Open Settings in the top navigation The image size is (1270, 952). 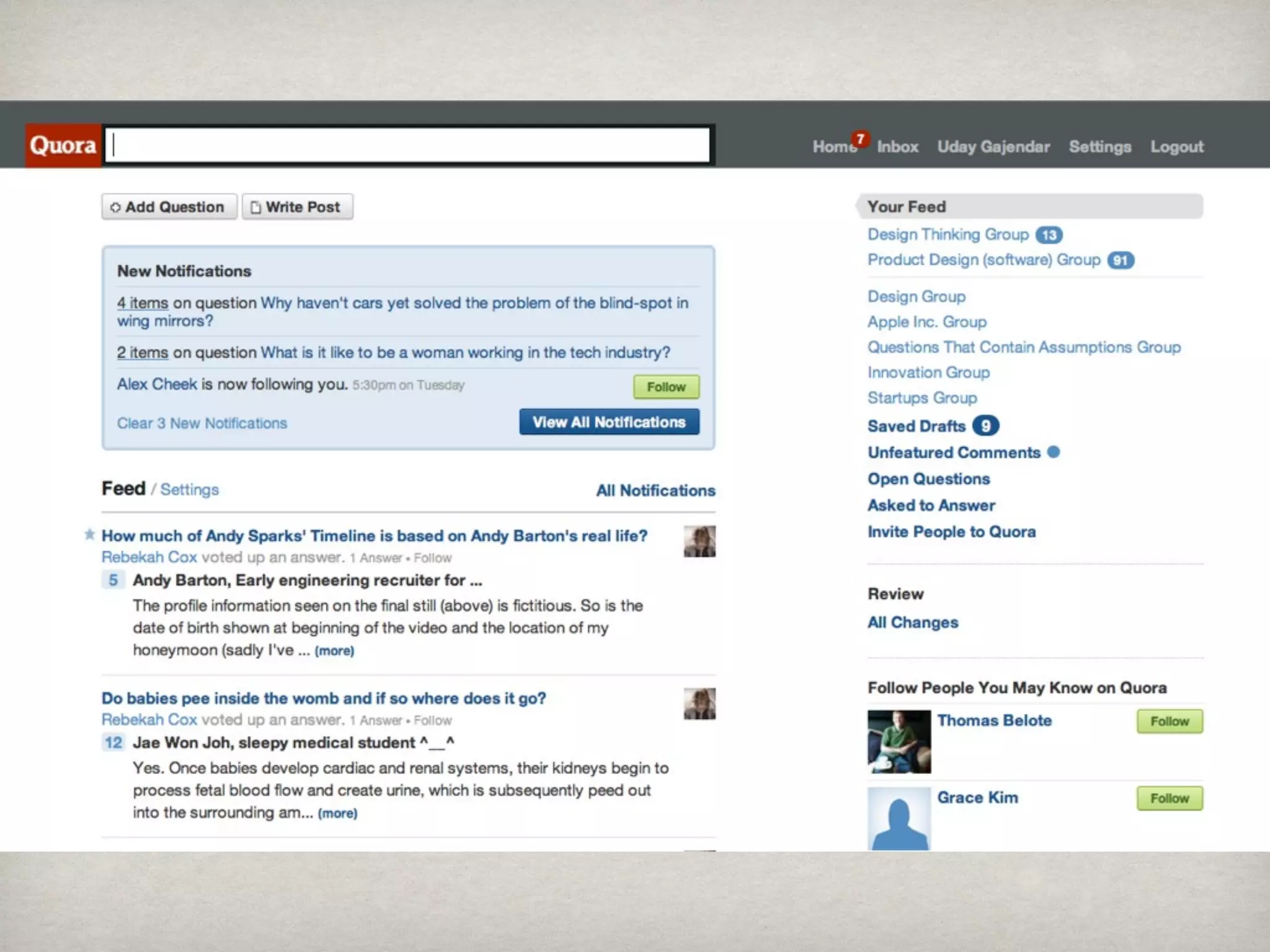(x=1099, y=147)
